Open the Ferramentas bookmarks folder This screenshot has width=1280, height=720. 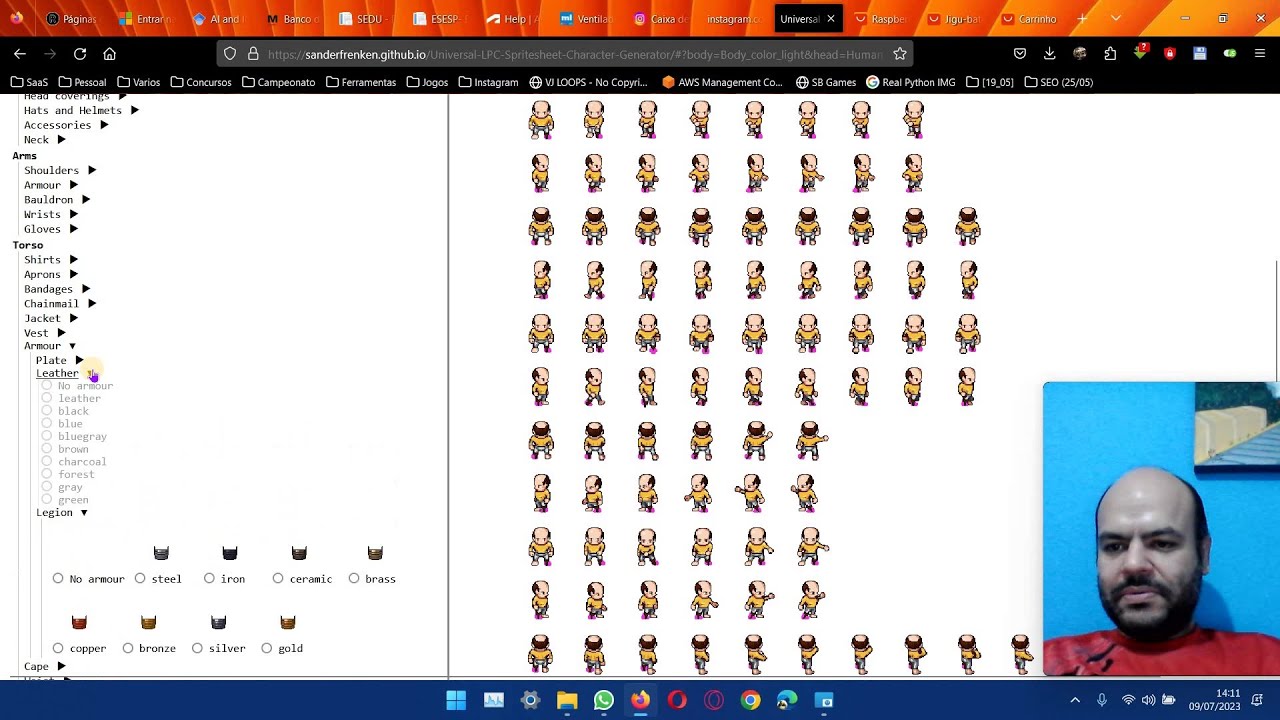point(361,82)
